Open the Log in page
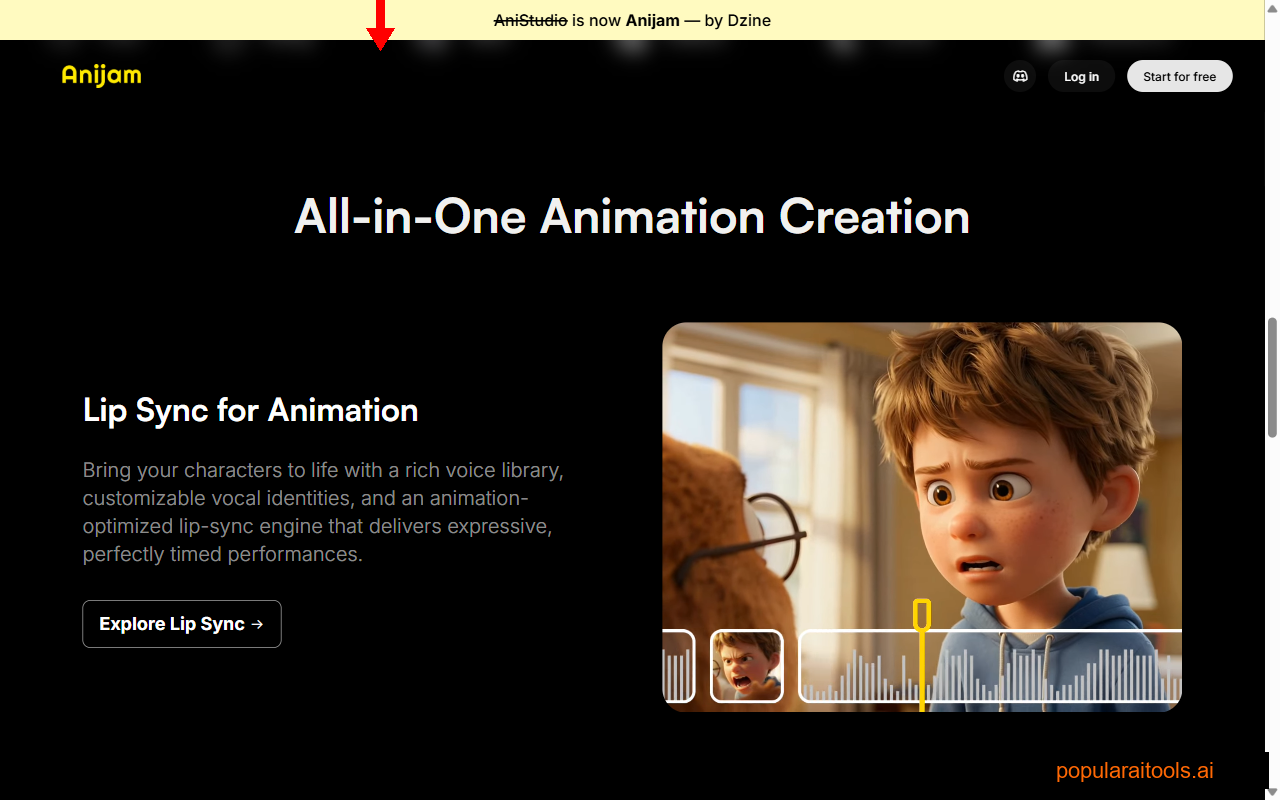The width and height of the screenshot is (1280, 800). click(1081, 76)
